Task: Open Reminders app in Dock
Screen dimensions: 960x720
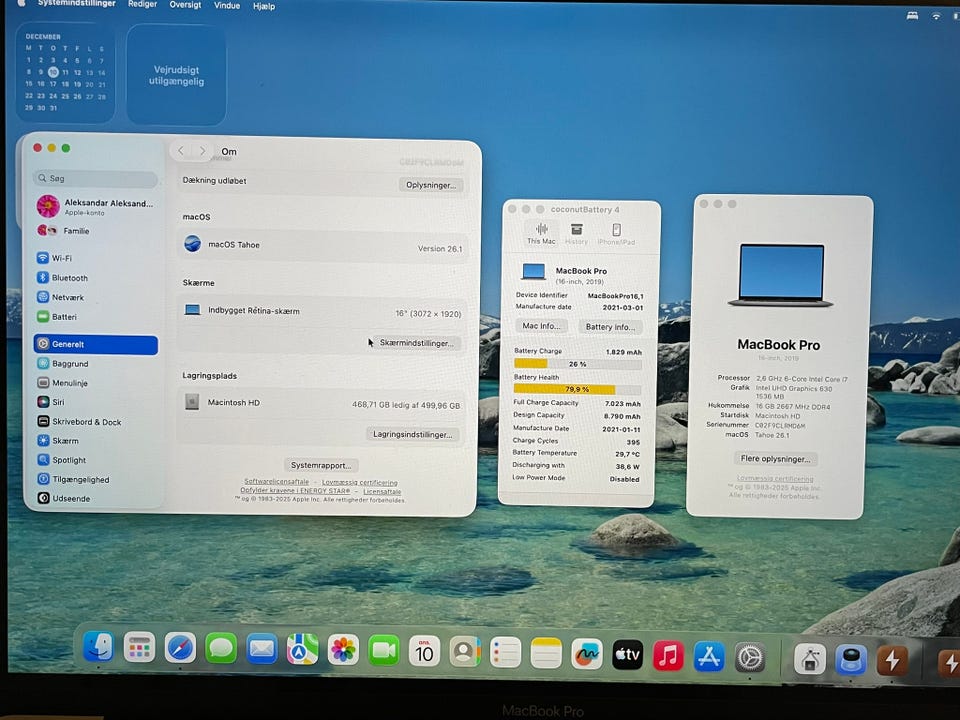Action: pyautogui.click(x=506, y=653)
